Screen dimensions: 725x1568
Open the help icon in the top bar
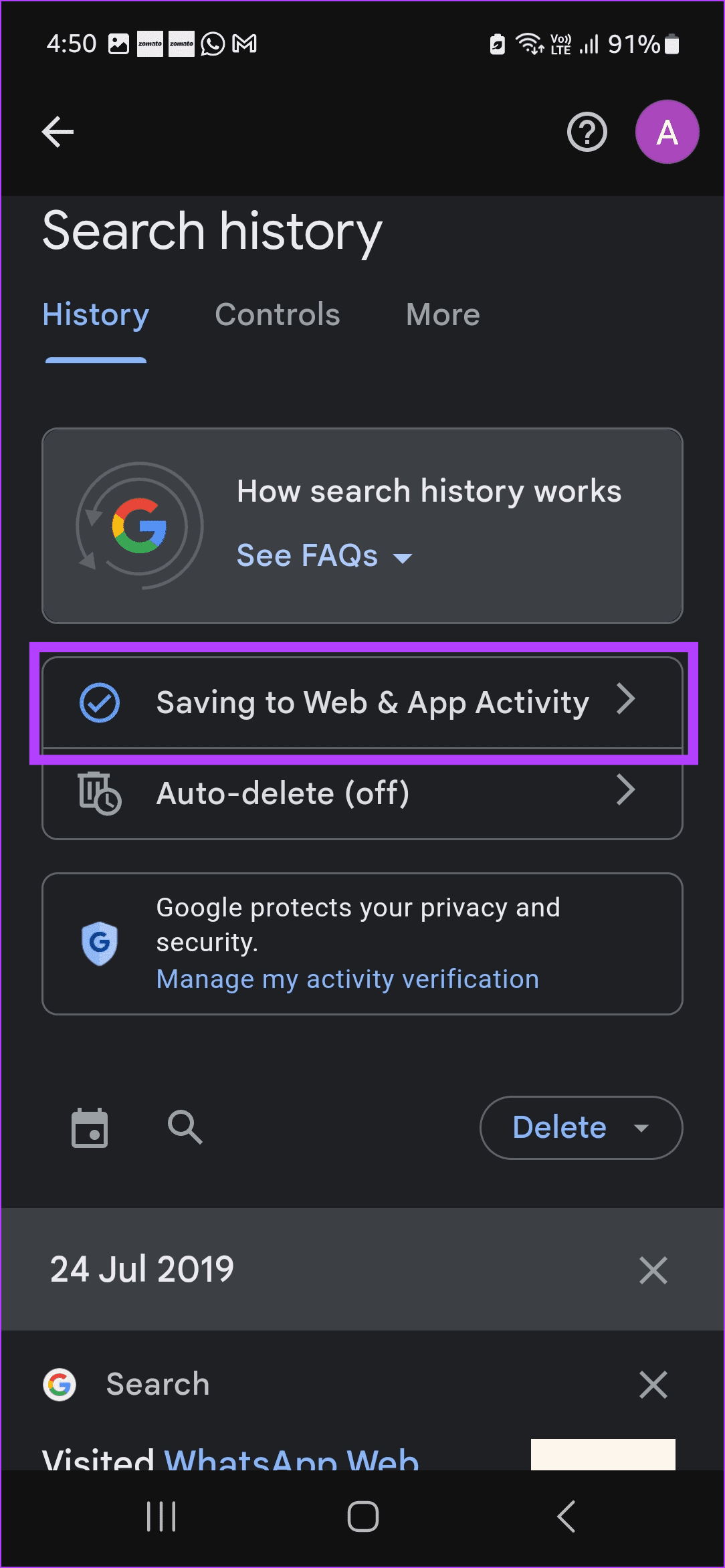(x=587, y=132)
